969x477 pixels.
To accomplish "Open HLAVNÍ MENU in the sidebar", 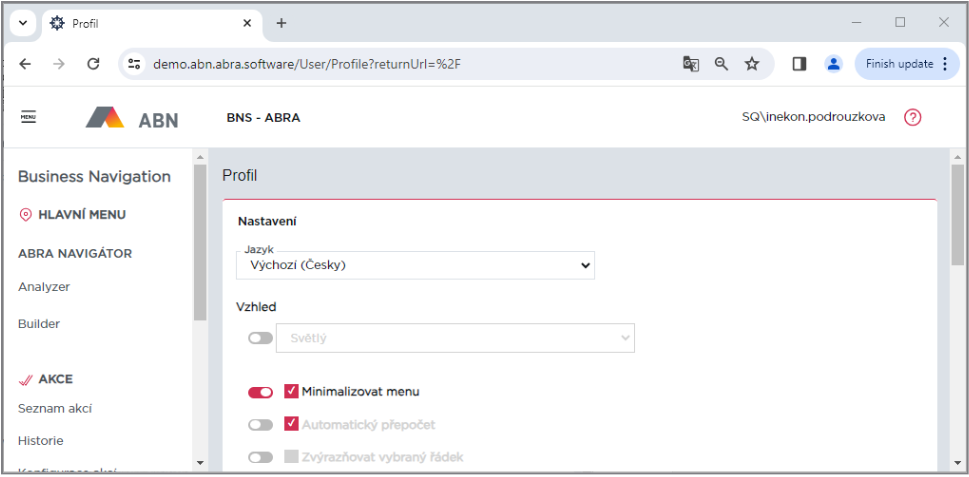I will point(82,215).
